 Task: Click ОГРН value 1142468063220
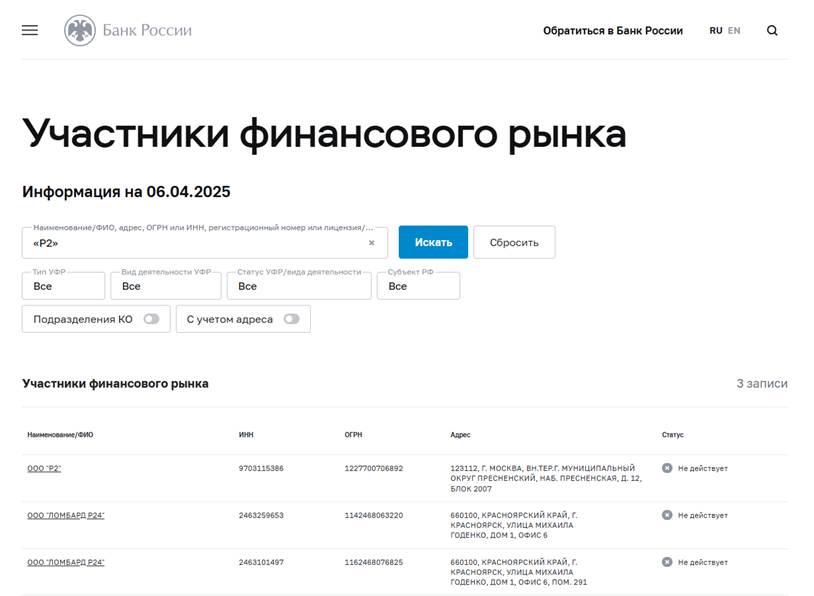click(374, 516)
